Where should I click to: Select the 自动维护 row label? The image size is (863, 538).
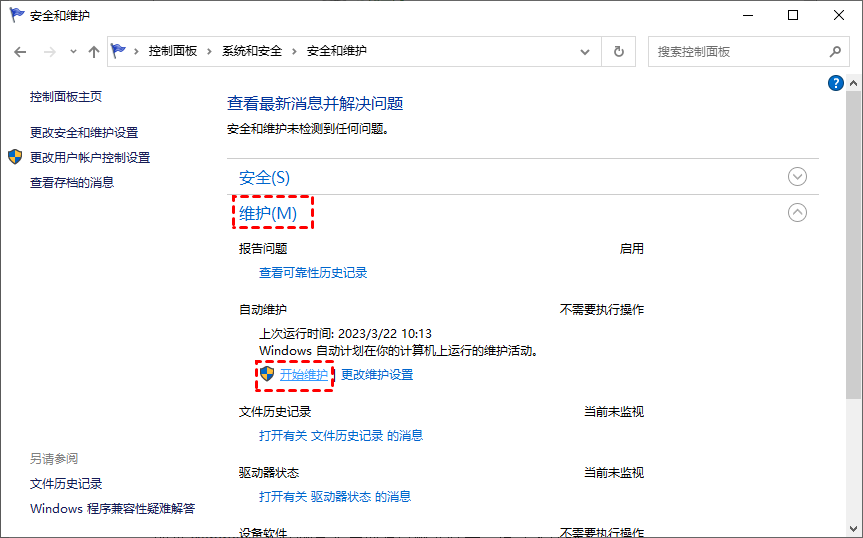click(x=263, y=310)
